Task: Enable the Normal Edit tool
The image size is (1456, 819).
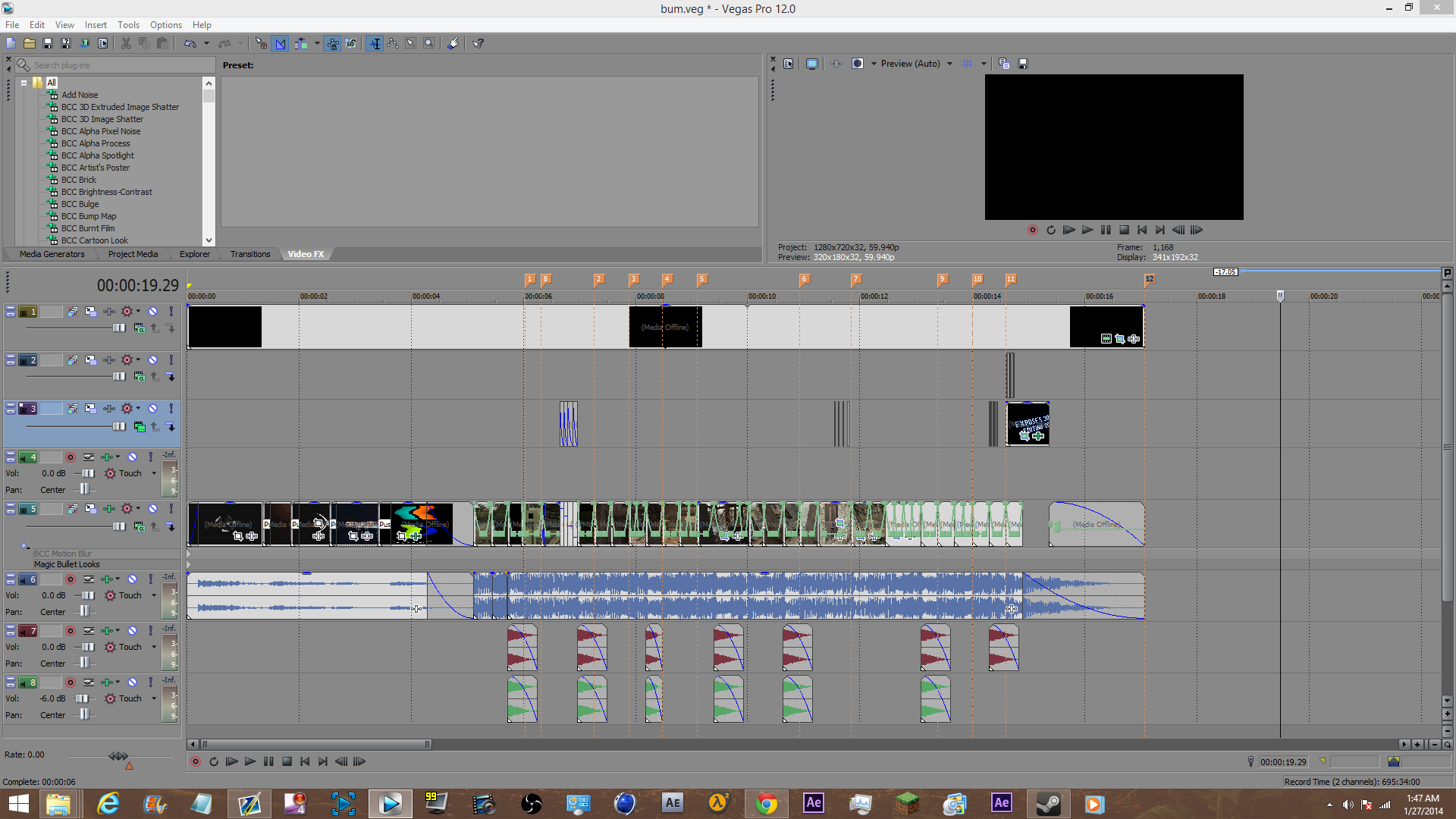Action: 375,43
